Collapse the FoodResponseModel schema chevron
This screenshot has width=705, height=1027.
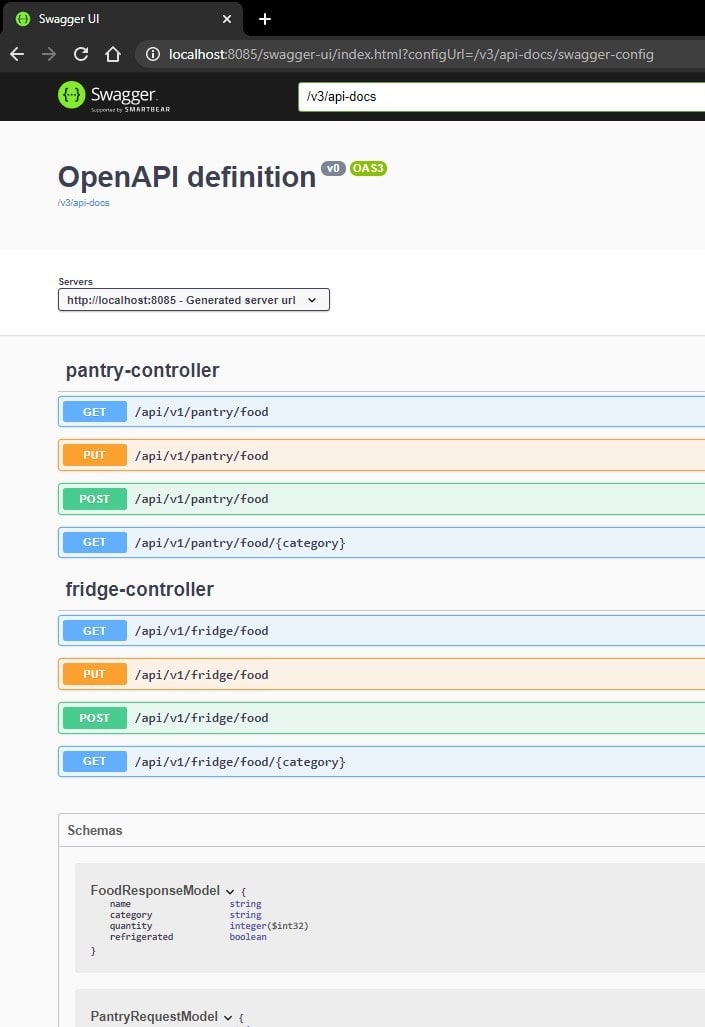click(230, 891)
